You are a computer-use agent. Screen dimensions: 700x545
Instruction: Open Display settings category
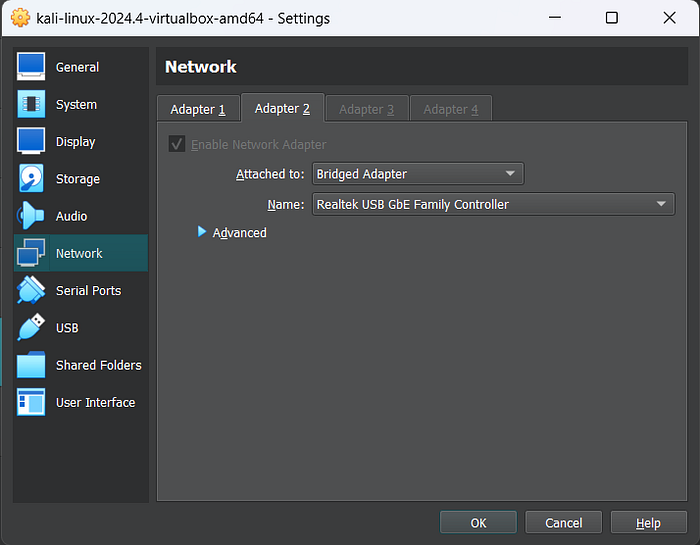click(x=81, y=141)
